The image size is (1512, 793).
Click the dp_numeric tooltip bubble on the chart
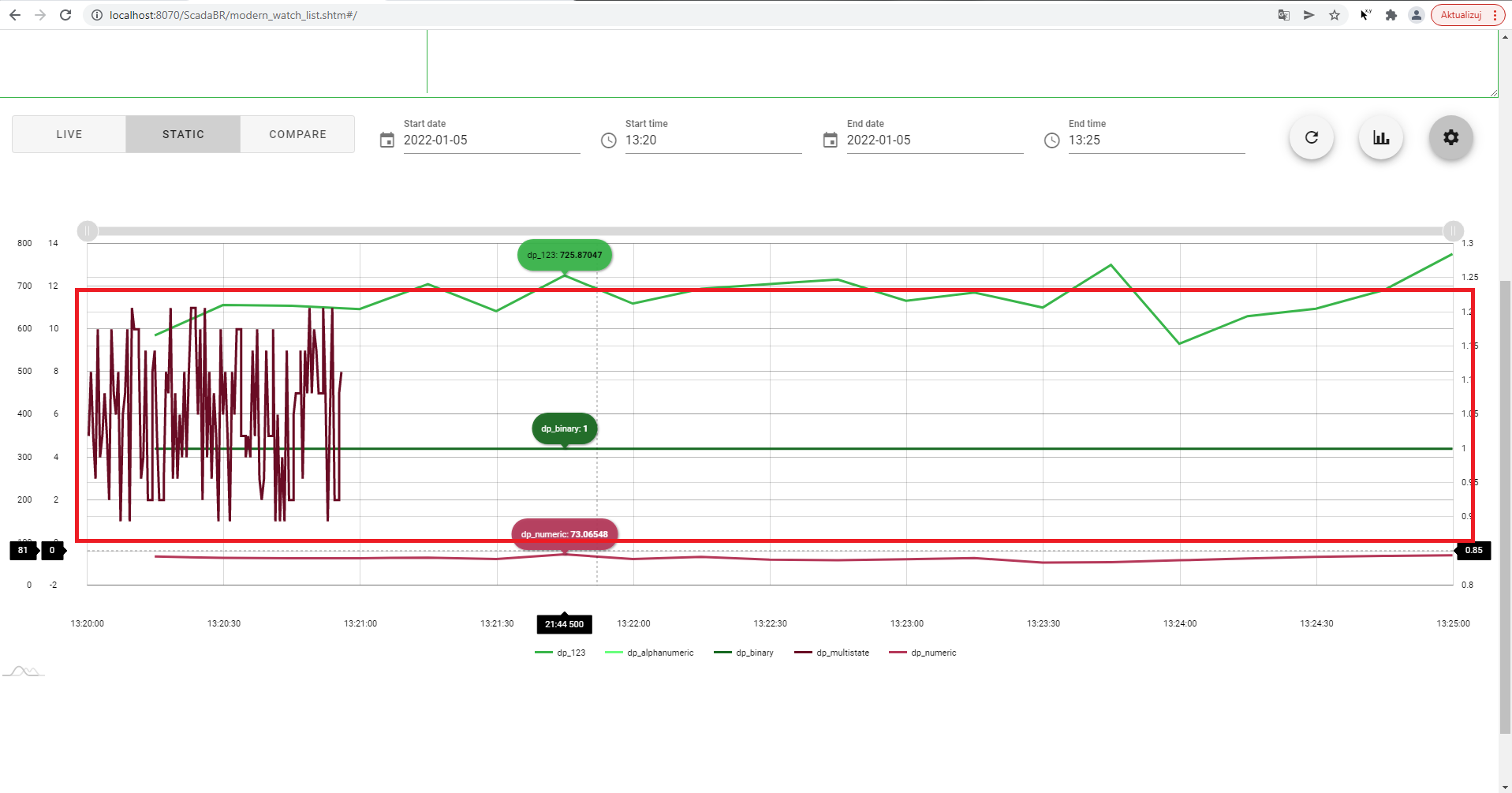(563, 533)
